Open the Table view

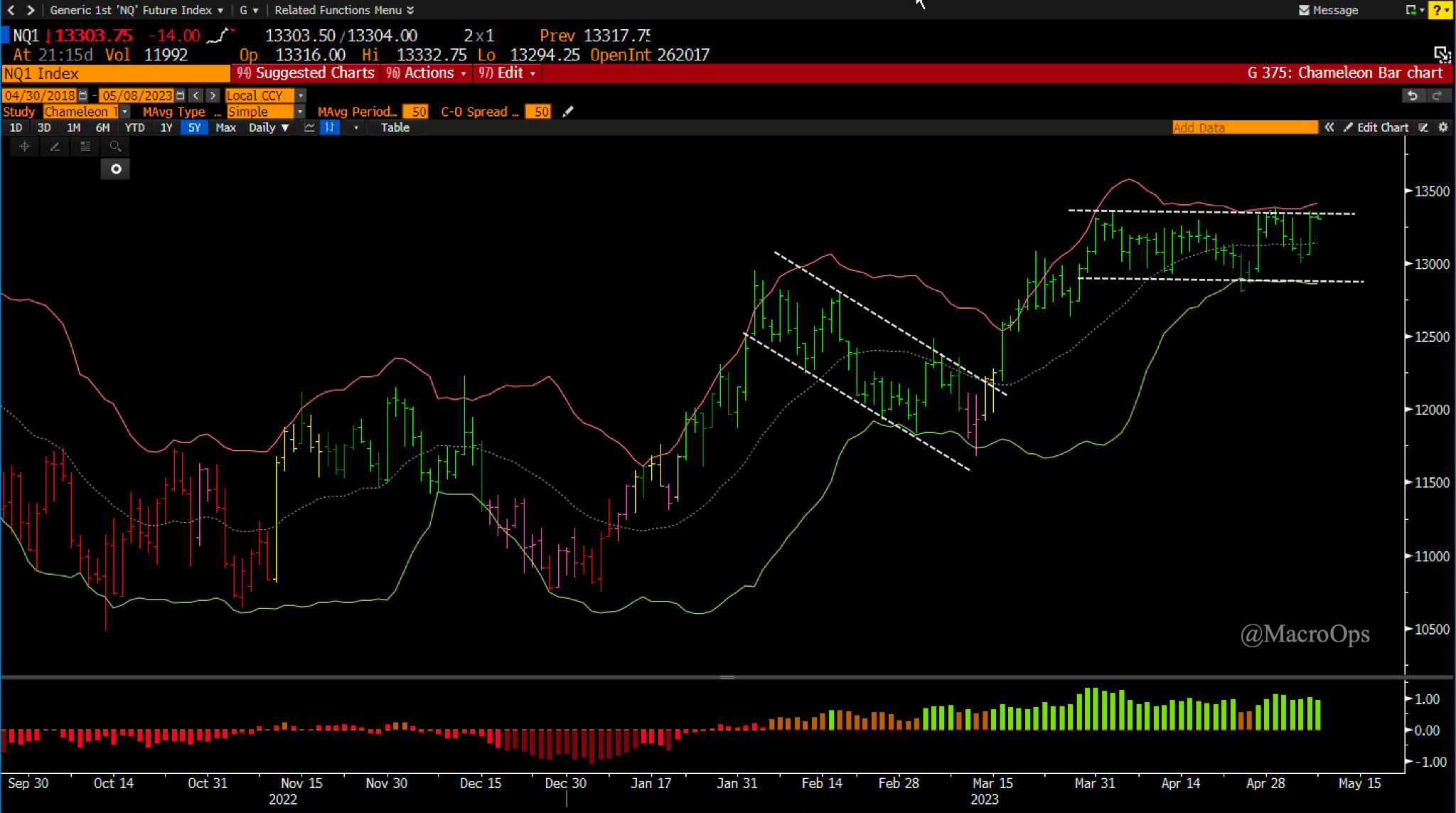(395, 127)
